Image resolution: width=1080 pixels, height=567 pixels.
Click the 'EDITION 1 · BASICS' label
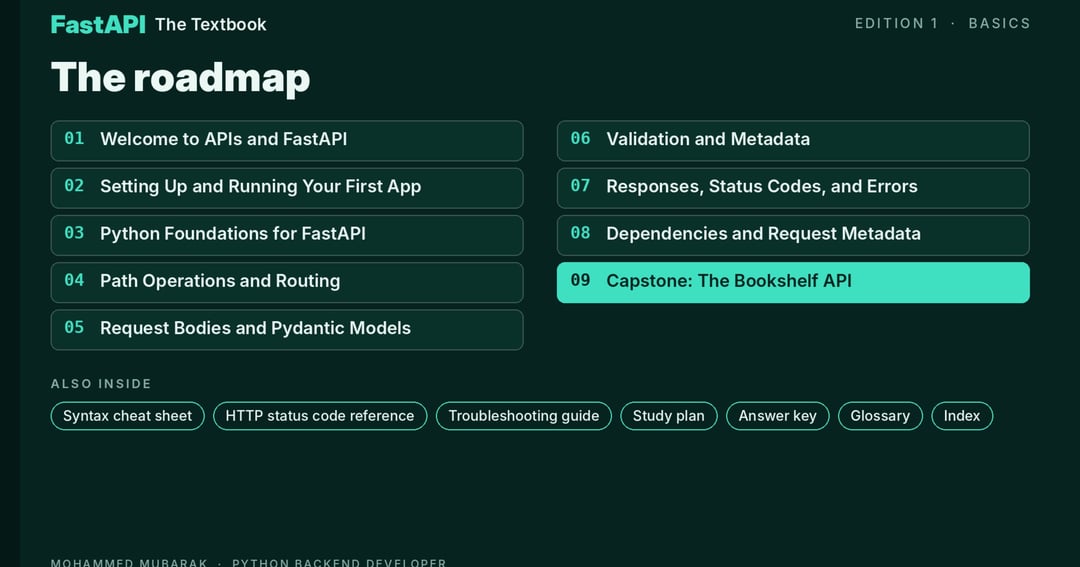pos(942,23)
